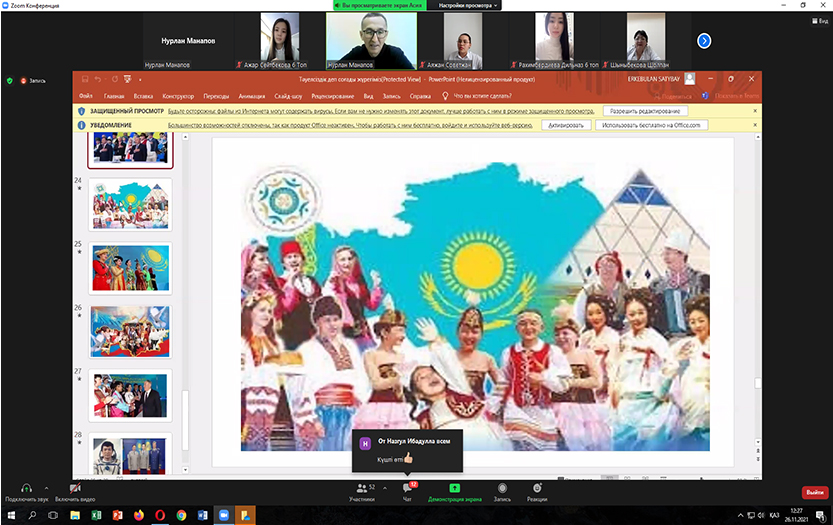Click the Connect audio headphone icon
This screenshot has height=525, width=833.
(x=26, y=487)
